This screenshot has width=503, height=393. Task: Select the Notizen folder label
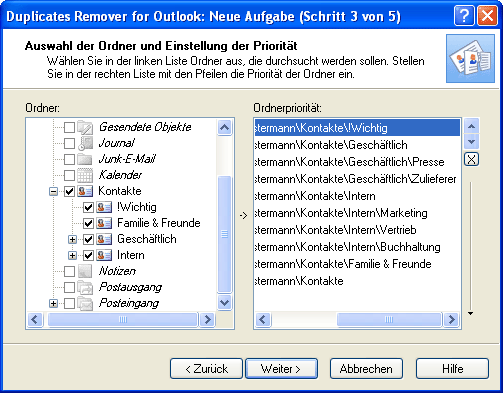click(x=117, y=271)
